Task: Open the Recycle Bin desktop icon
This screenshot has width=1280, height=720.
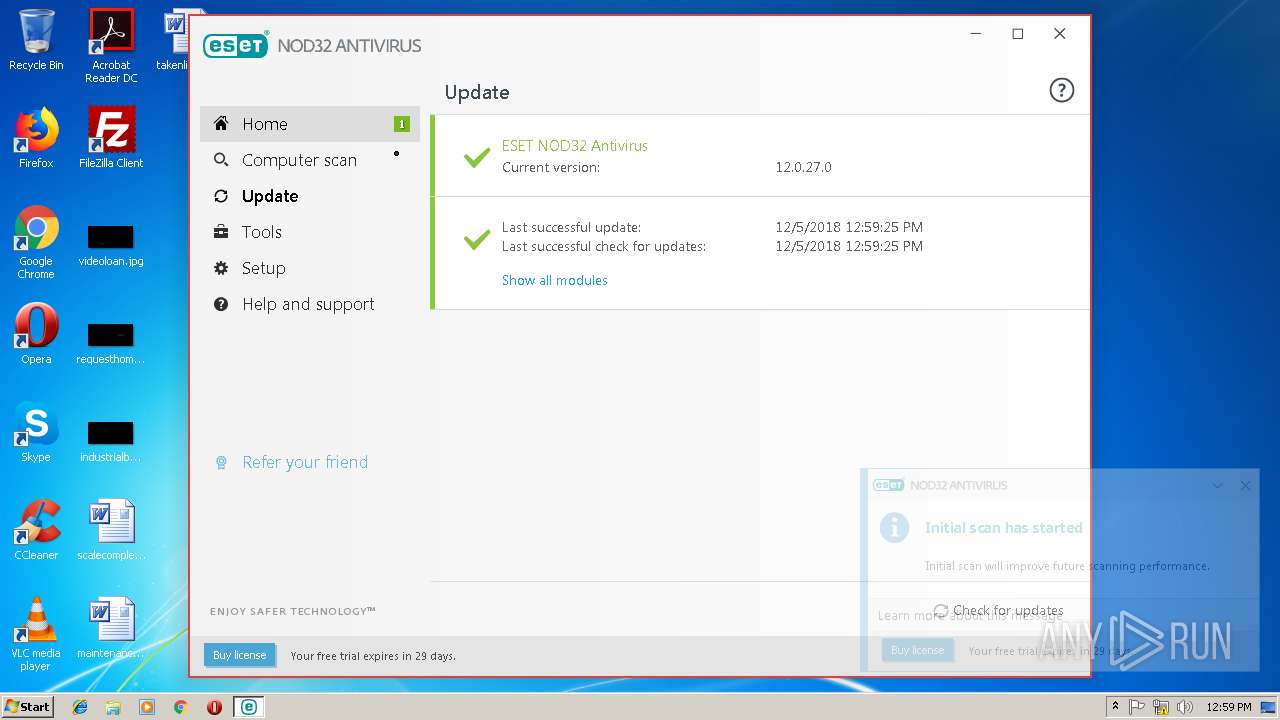Action: point(36,41)
